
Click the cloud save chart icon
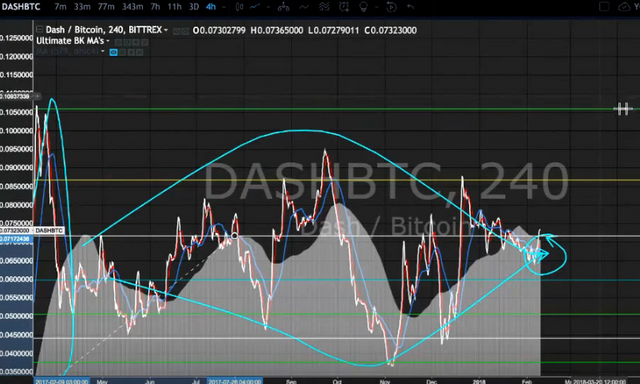pos(624,7)
